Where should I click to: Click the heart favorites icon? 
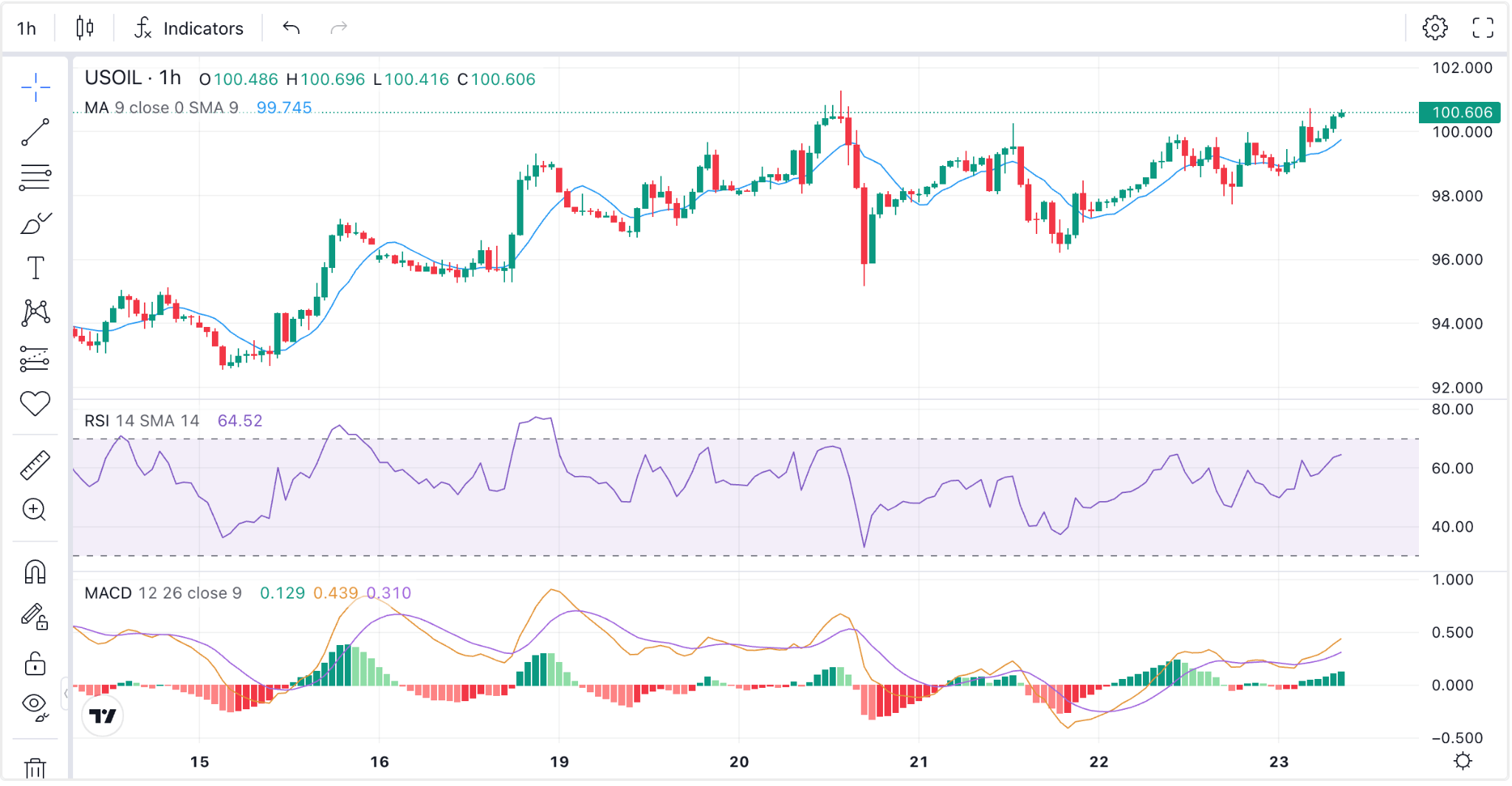point(35,403)
